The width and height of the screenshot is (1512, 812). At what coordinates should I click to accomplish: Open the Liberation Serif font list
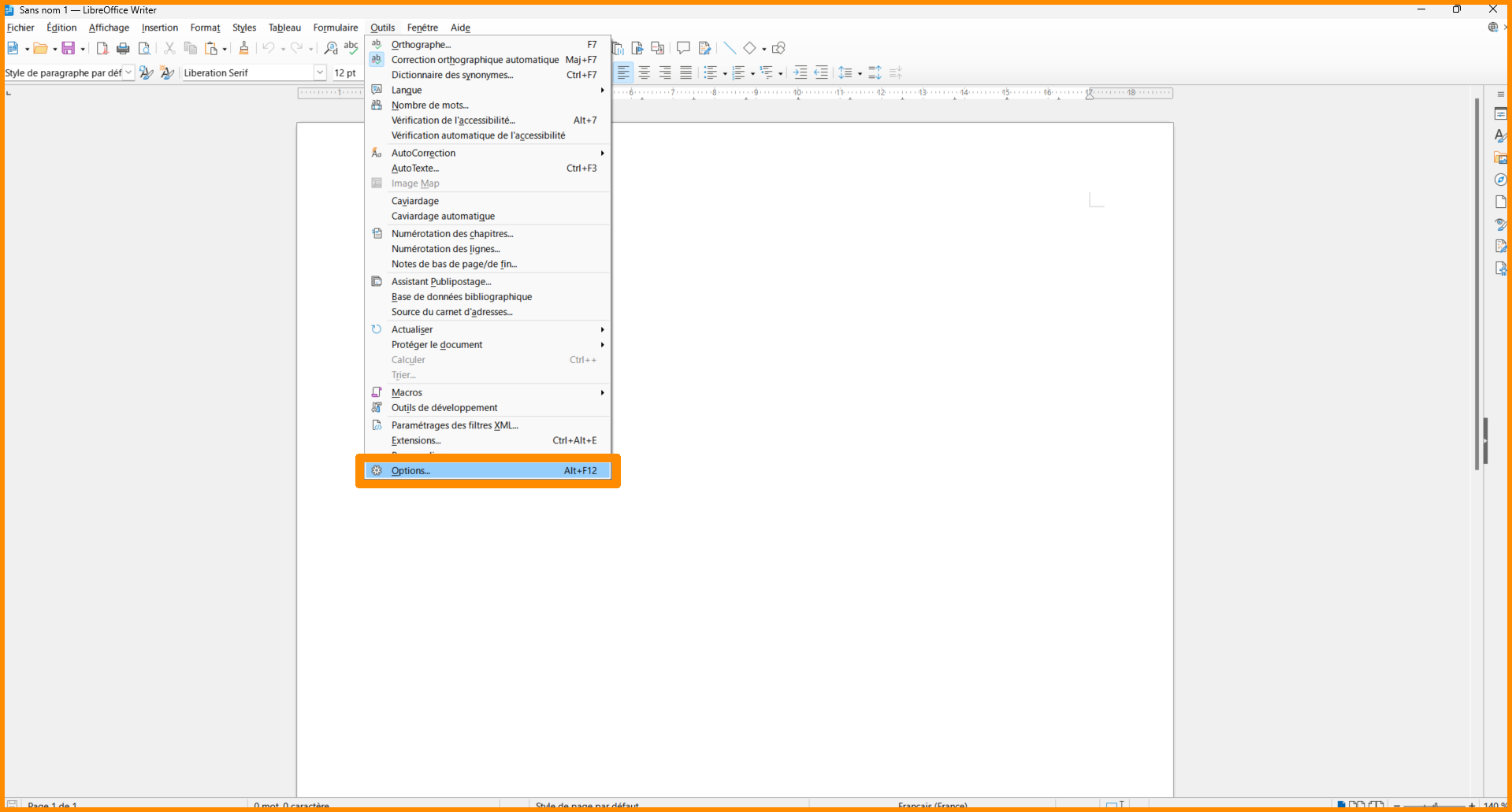[x=320, y=72]
